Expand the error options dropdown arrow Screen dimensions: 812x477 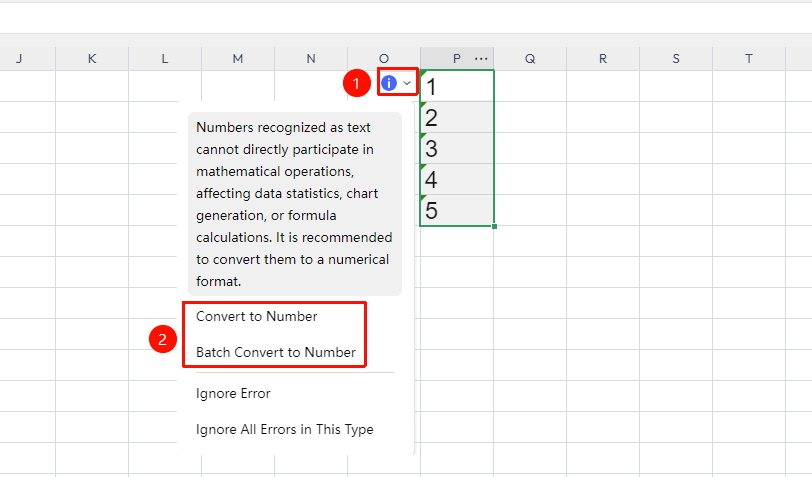coord(407,83)
